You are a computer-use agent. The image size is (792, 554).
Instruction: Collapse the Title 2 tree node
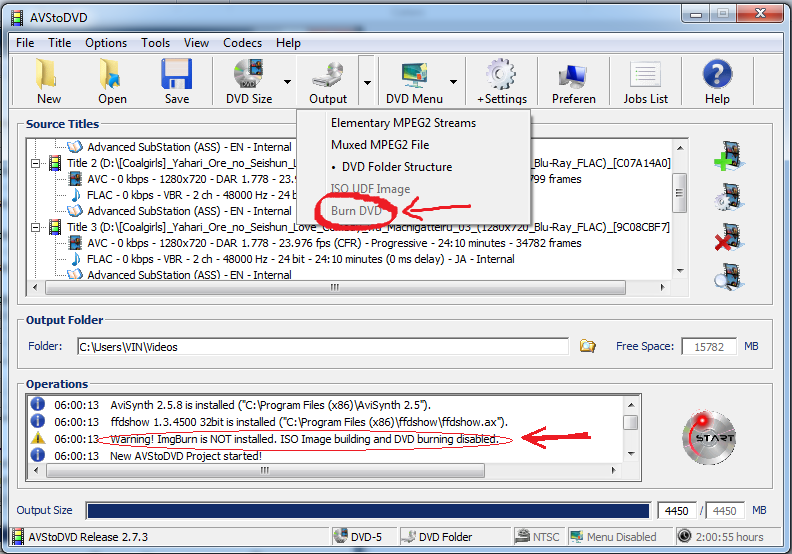(36, 164)
